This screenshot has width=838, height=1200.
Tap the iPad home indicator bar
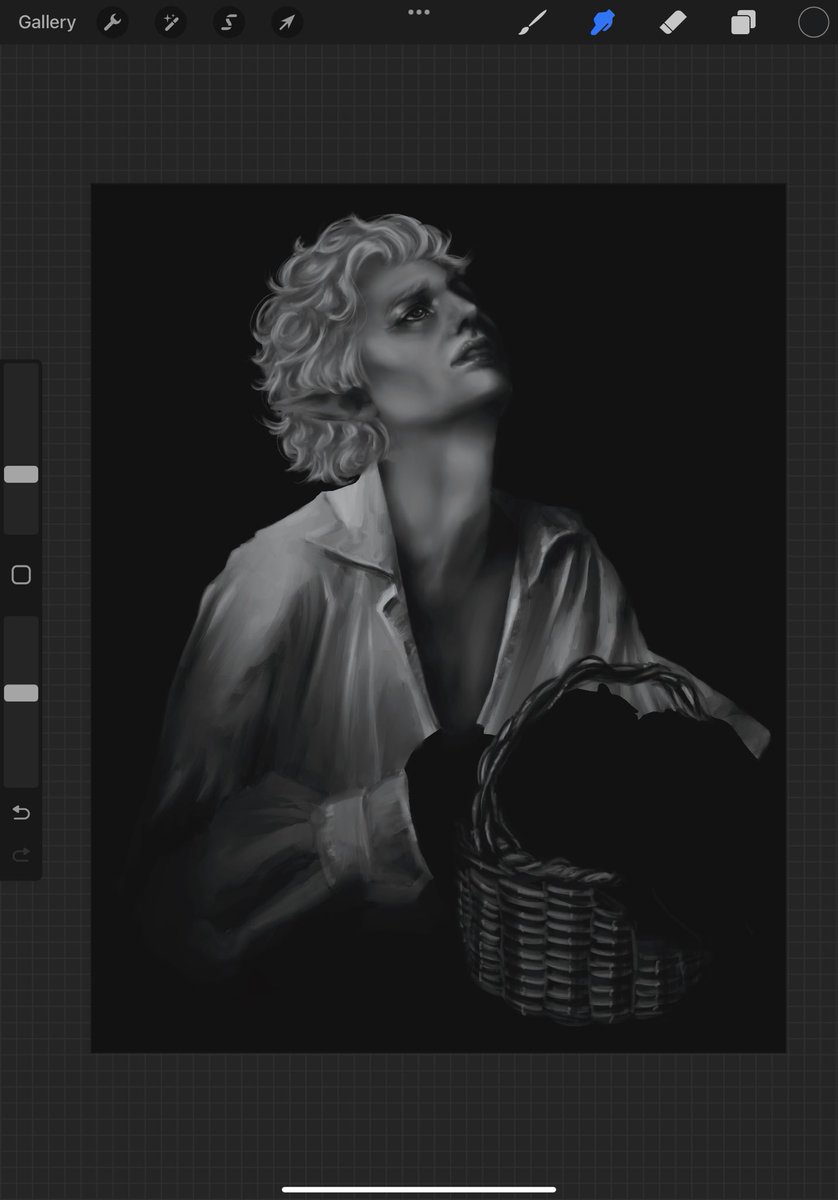[x=419, y=1190]
